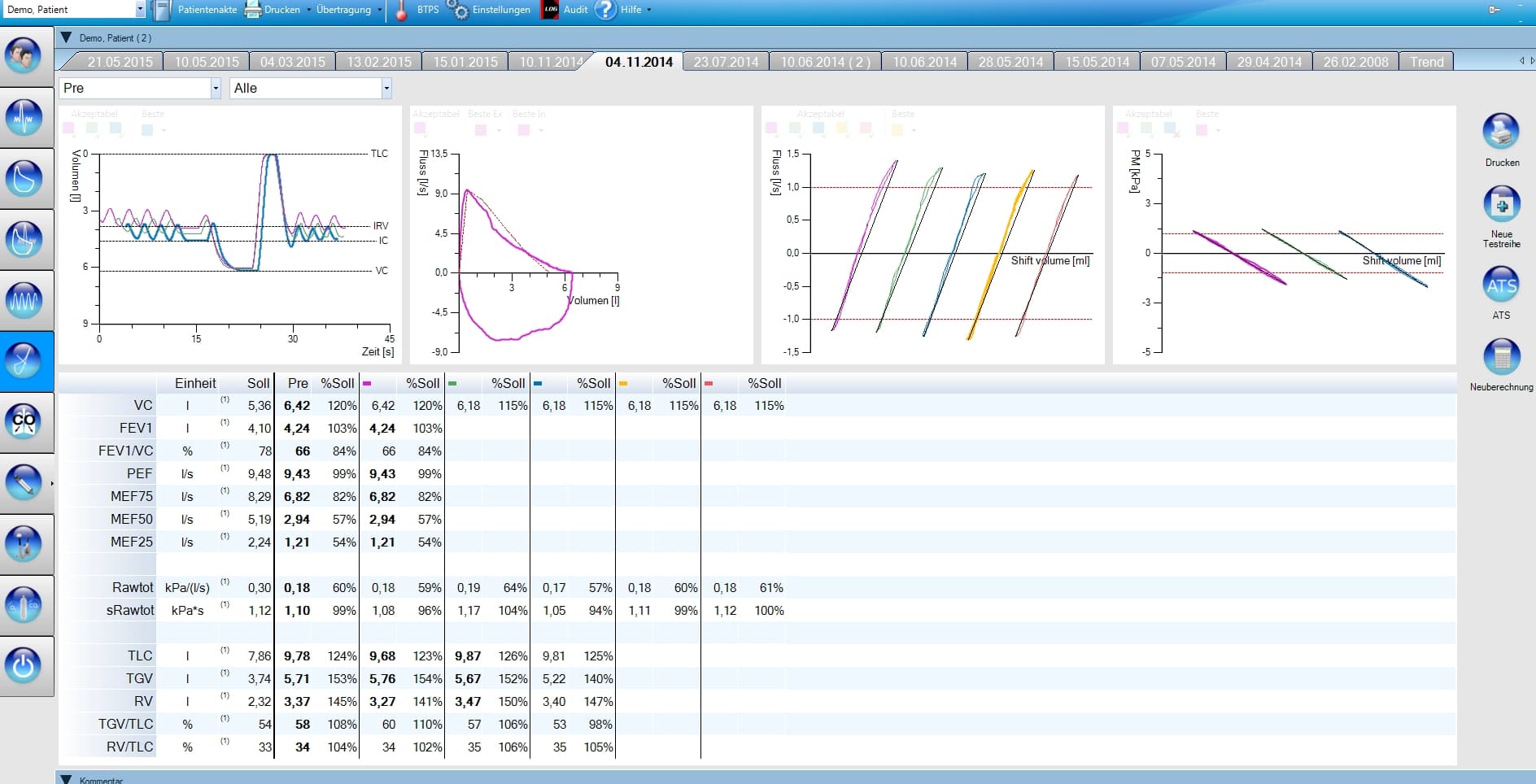Open the Trend tab
1536x784 pixels.
[1427, 62]
